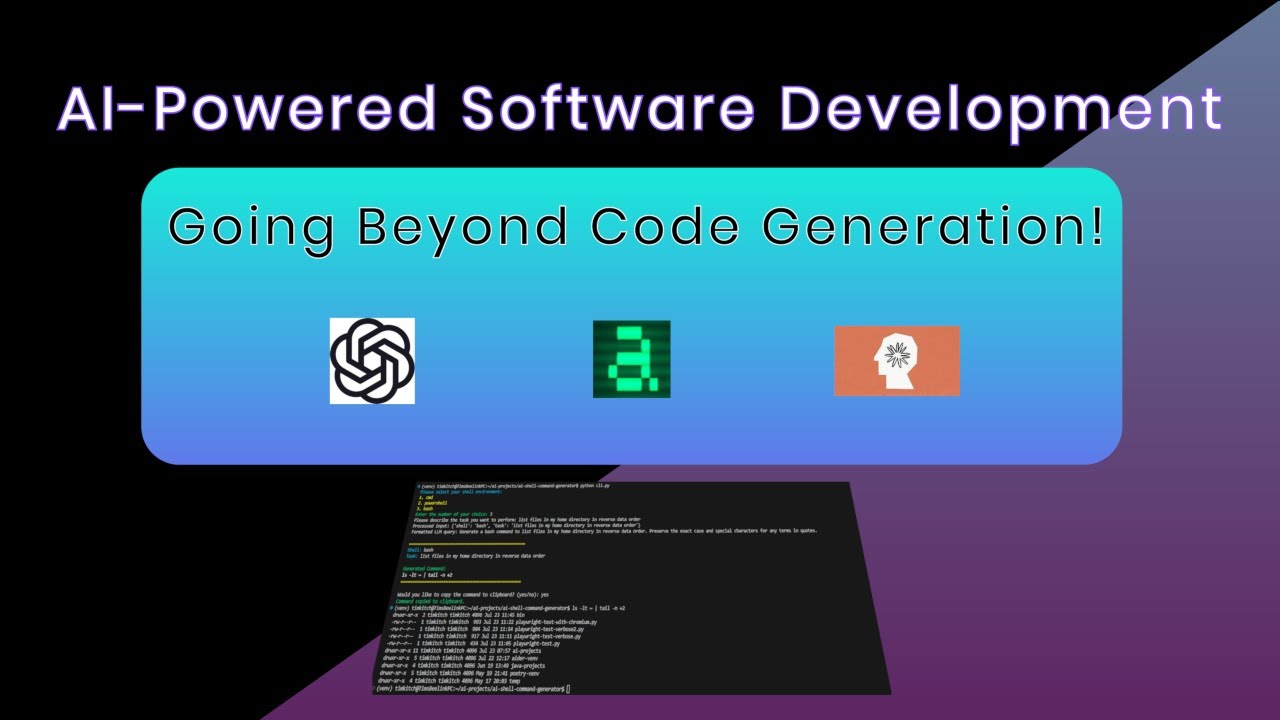Viewport: 1280px width, 720px height.
Task: Click the "Processed input" line in terminal
Action: (526, 526)
